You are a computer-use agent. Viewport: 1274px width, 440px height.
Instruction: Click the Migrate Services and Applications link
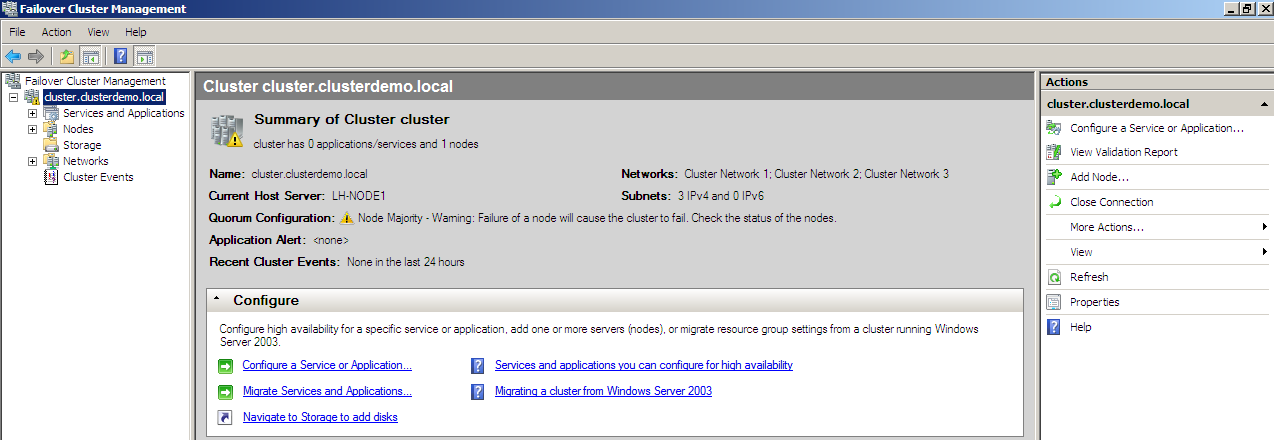327,392
